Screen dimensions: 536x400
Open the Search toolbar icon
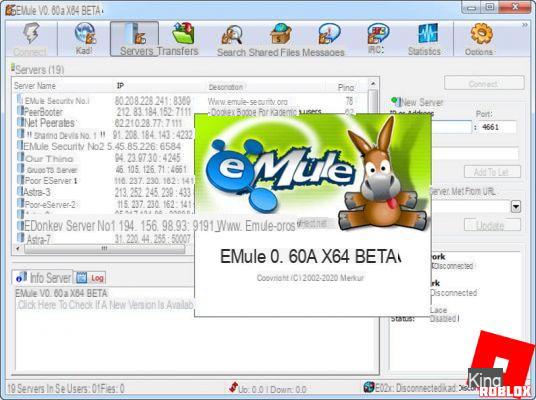[x=232, y=35]
